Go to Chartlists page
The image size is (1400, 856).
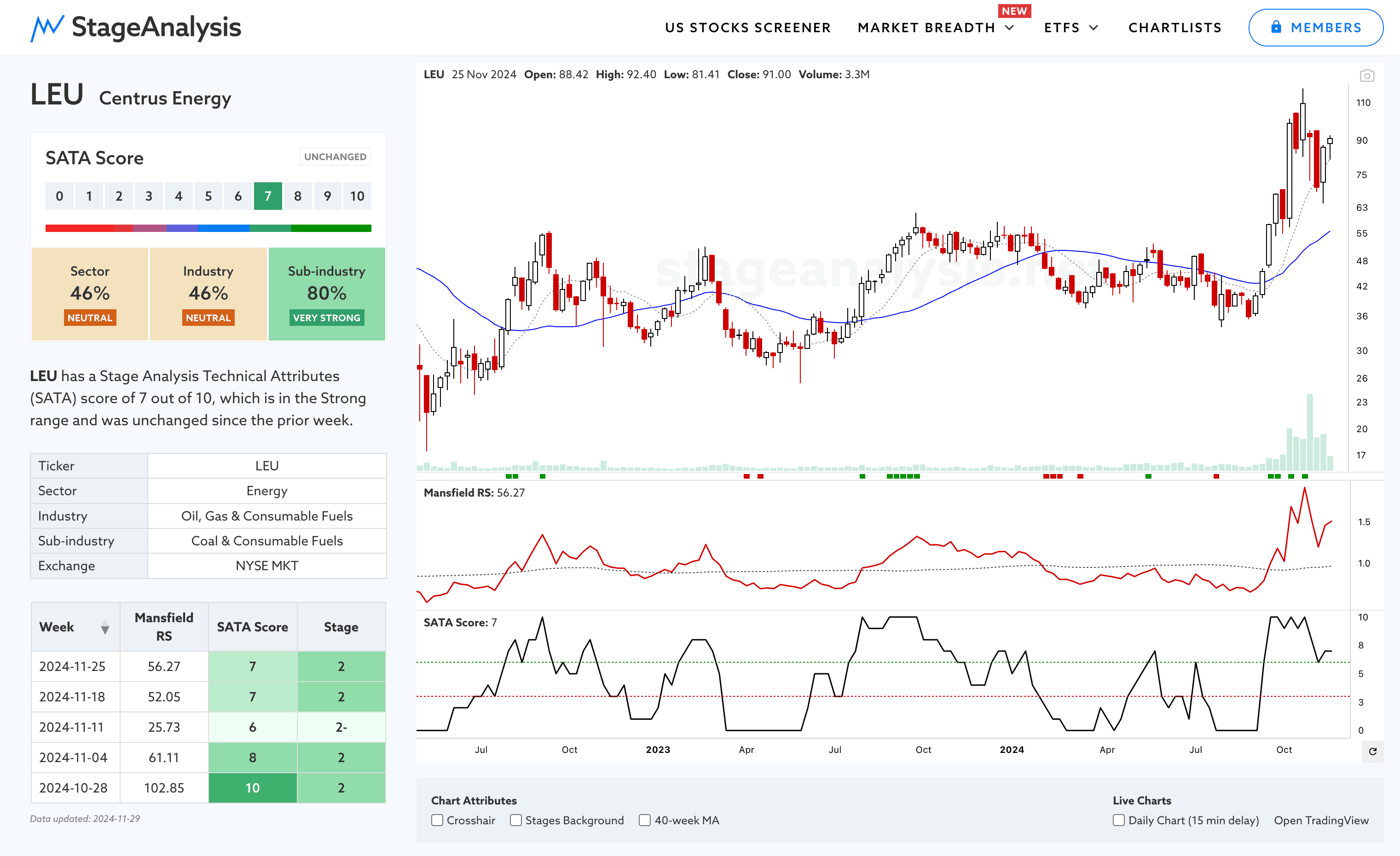[x=1174, y=28]
